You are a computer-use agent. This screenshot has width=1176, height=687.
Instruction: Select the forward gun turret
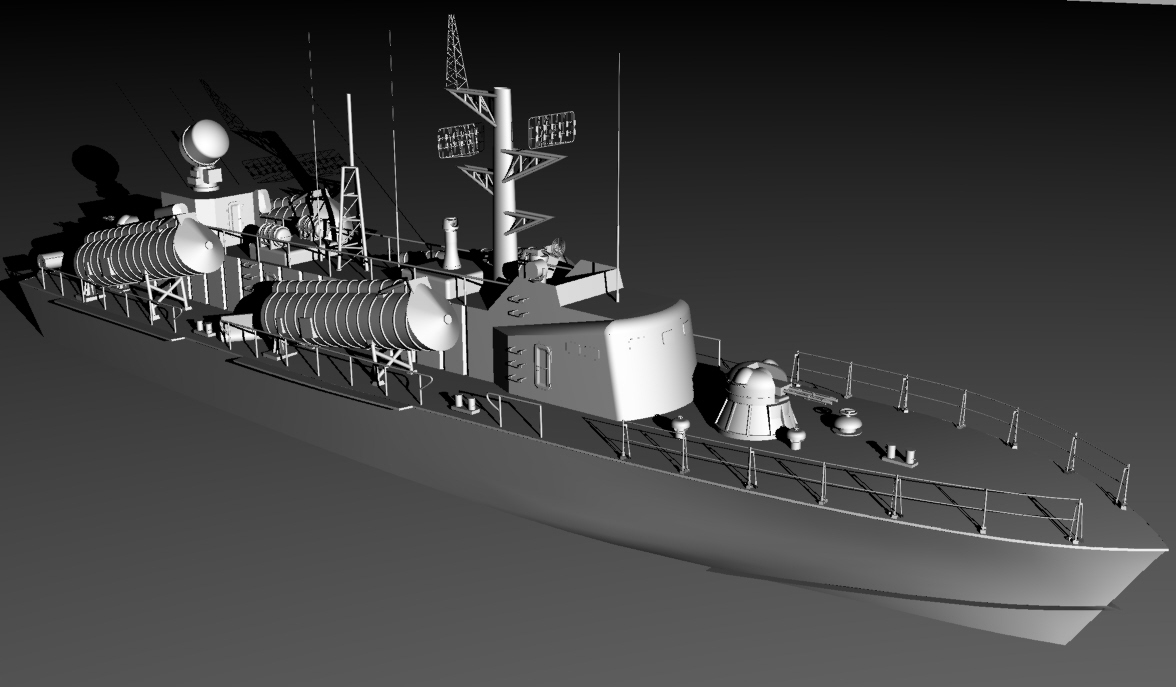tap(754, 399)
